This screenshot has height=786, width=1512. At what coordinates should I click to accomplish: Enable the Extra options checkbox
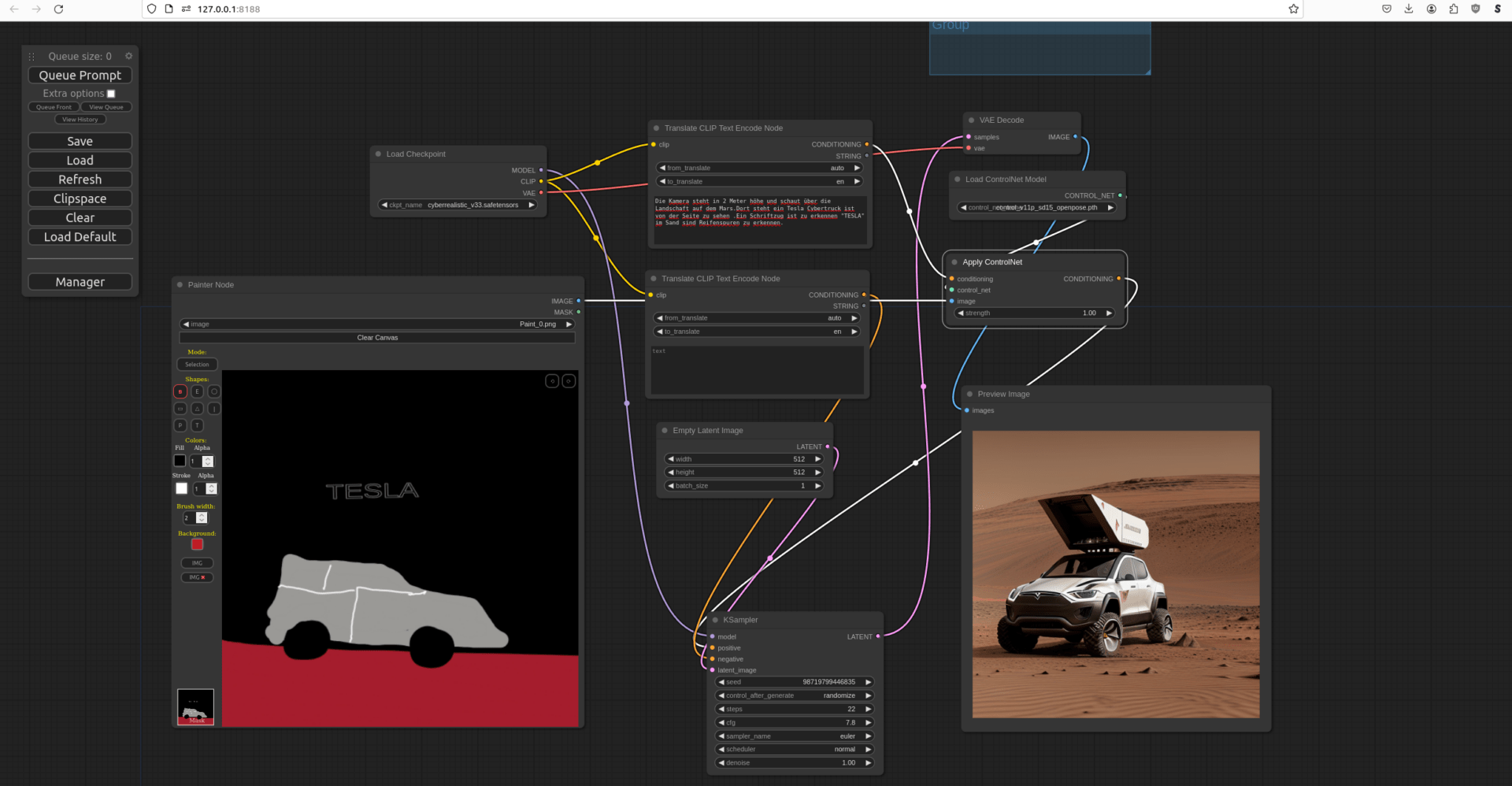tap(111, 94)
